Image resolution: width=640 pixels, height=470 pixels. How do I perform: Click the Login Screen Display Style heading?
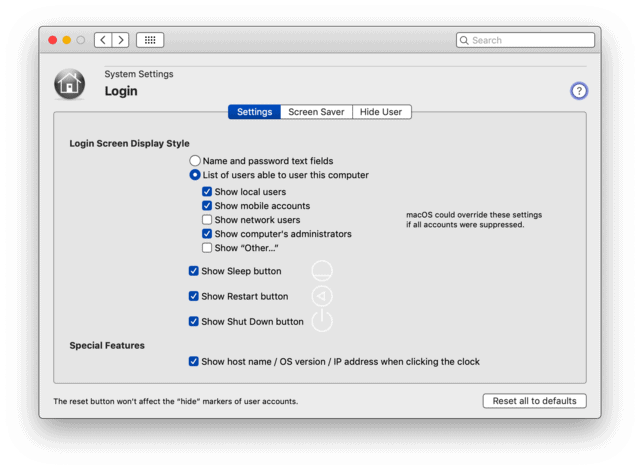[129, 143]
